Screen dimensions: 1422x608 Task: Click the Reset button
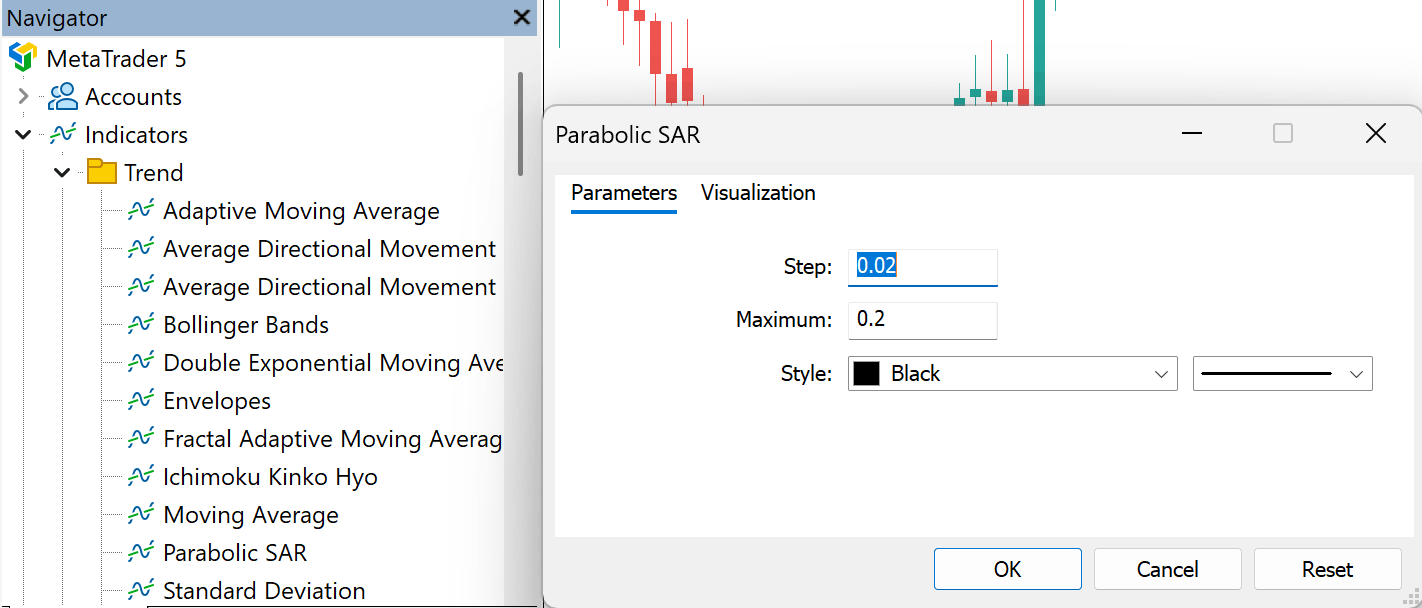[x=1328, y=569]
